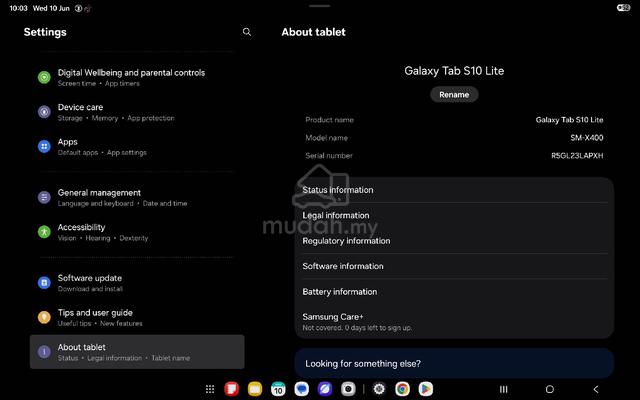The height and width of the screenshot is (400, 640).
Task: Open Battery information
Action: coord(454,292)
